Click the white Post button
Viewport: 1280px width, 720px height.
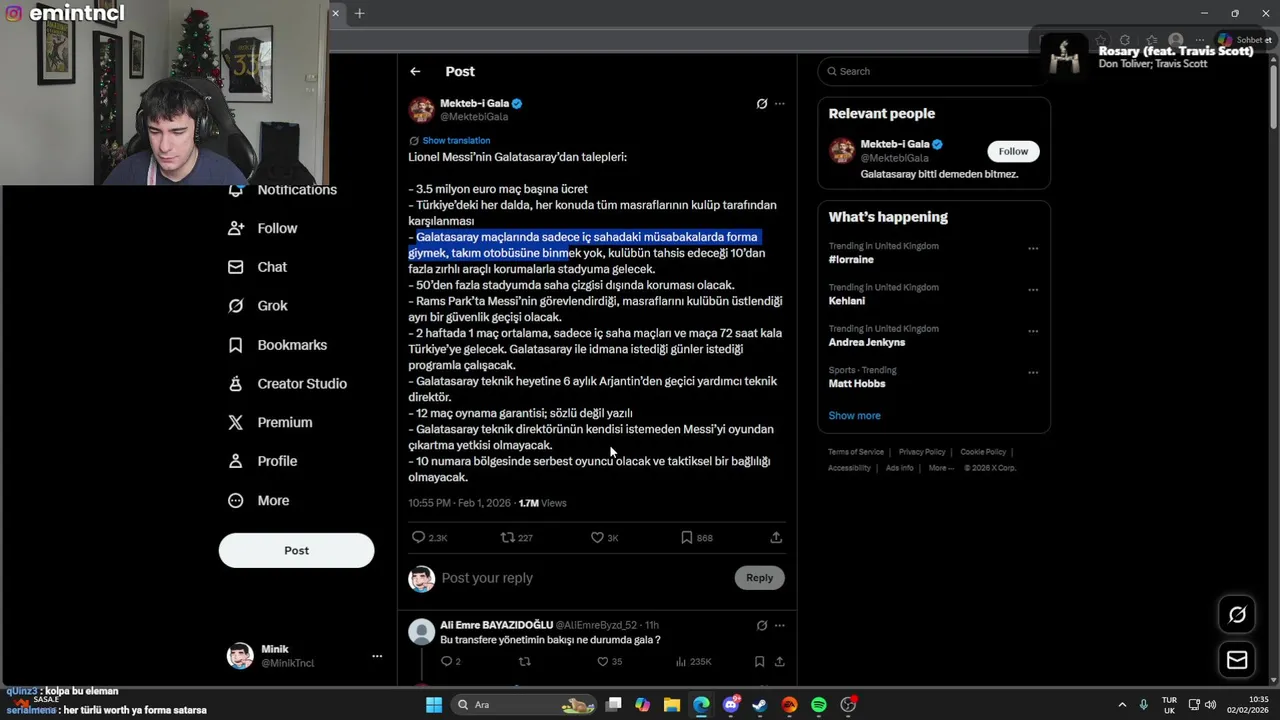(296, 550)
